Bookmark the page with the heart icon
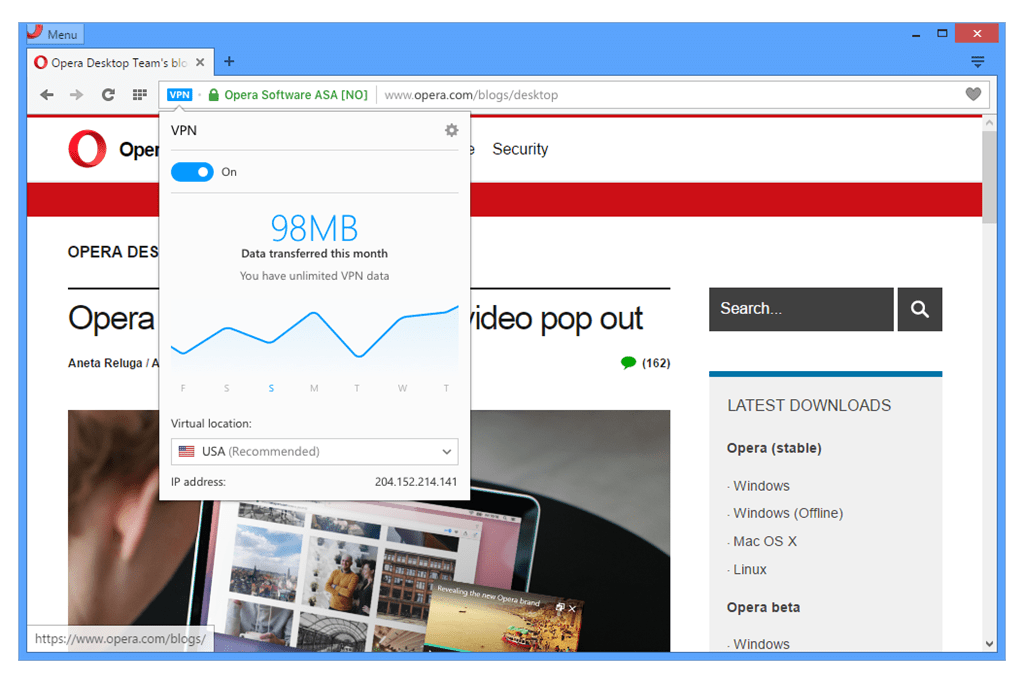The width and height of the screenshot is (1024, 682). [973, 94]
